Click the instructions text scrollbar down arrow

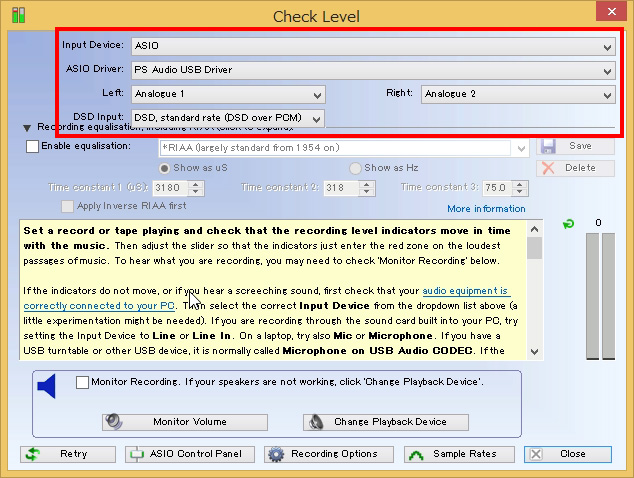pos(534,351)
